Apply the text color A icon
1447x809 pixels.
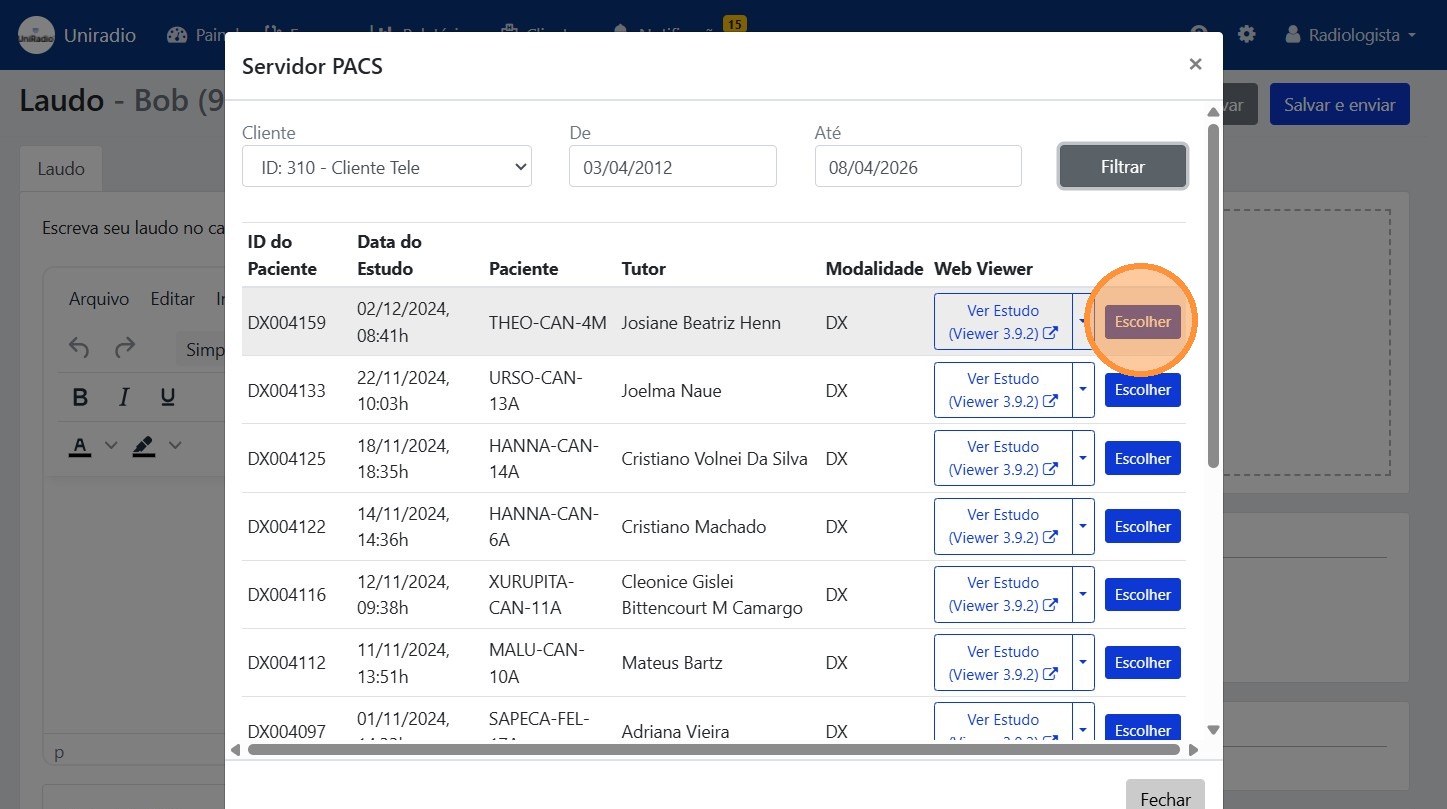click(80, 445)
